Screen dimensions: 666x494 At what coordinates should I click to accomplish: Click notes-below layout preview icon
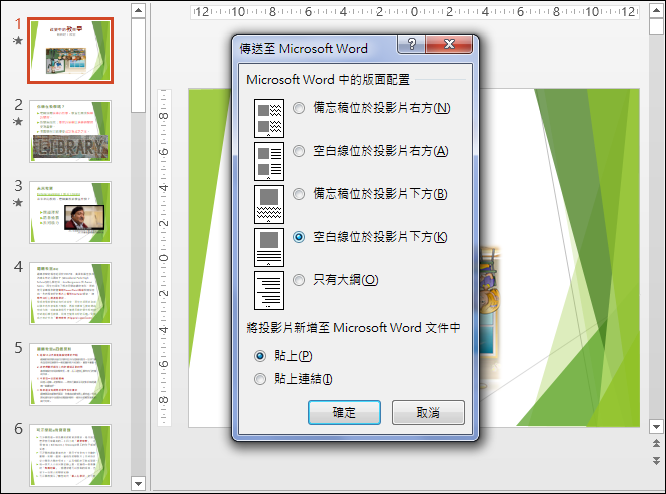click(x=269, y=204)
